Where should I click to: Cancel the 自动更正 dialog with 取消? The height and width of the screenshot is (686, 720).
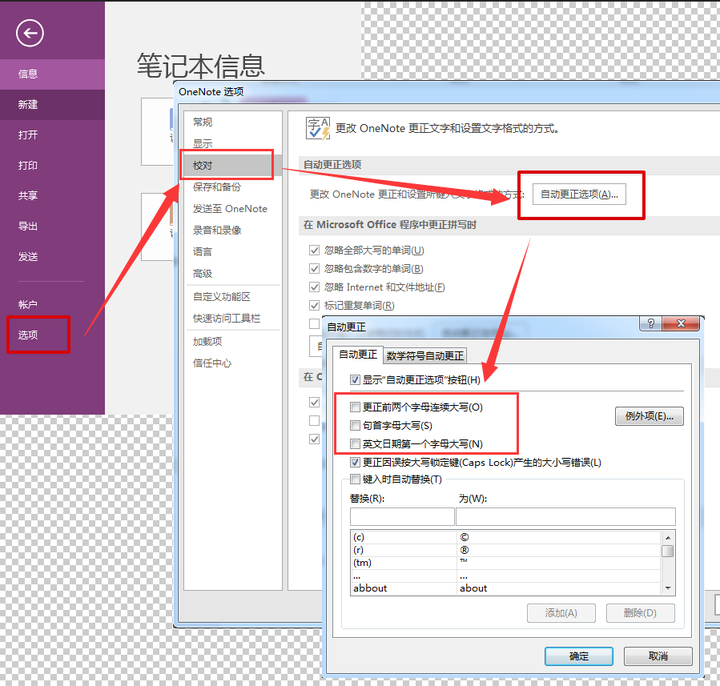658,656
